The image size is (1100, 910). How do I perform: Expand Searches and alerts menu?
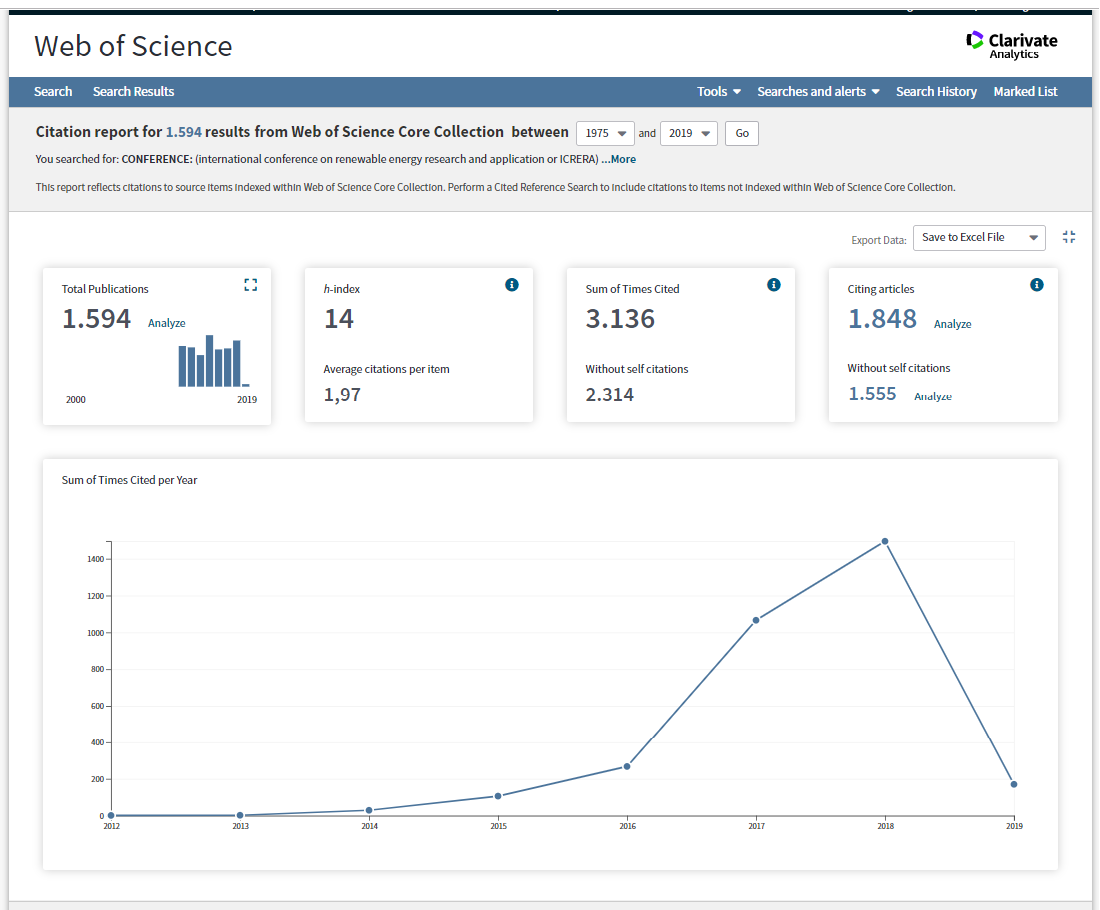point(819,92)
